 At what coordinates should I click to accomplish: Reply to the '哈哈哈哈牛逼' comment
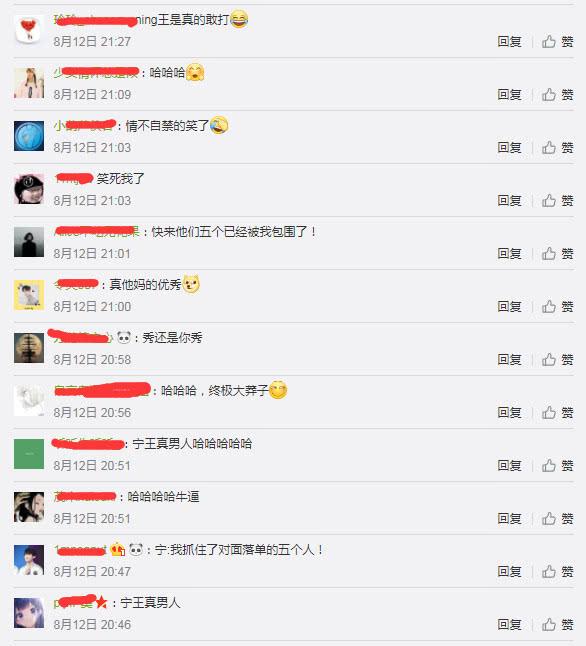(509, 518)
